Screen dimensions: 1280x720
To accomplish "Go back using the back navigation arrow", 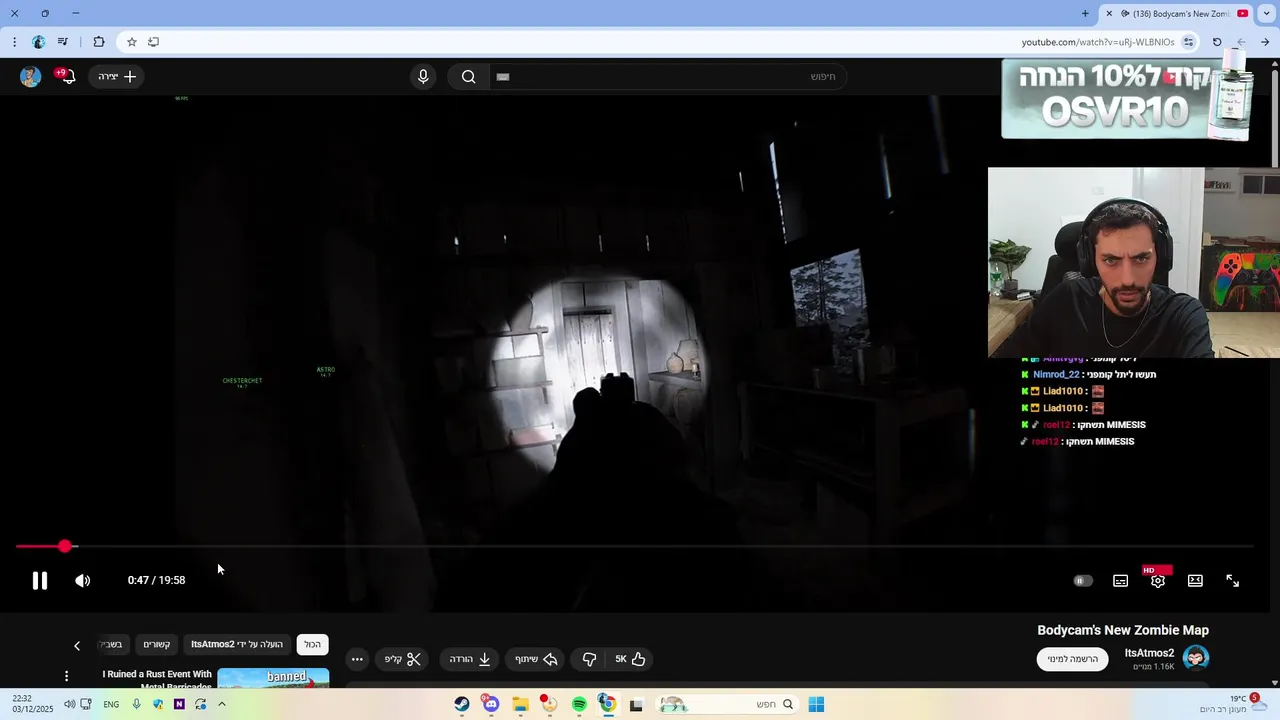I will pos(1265,42).
